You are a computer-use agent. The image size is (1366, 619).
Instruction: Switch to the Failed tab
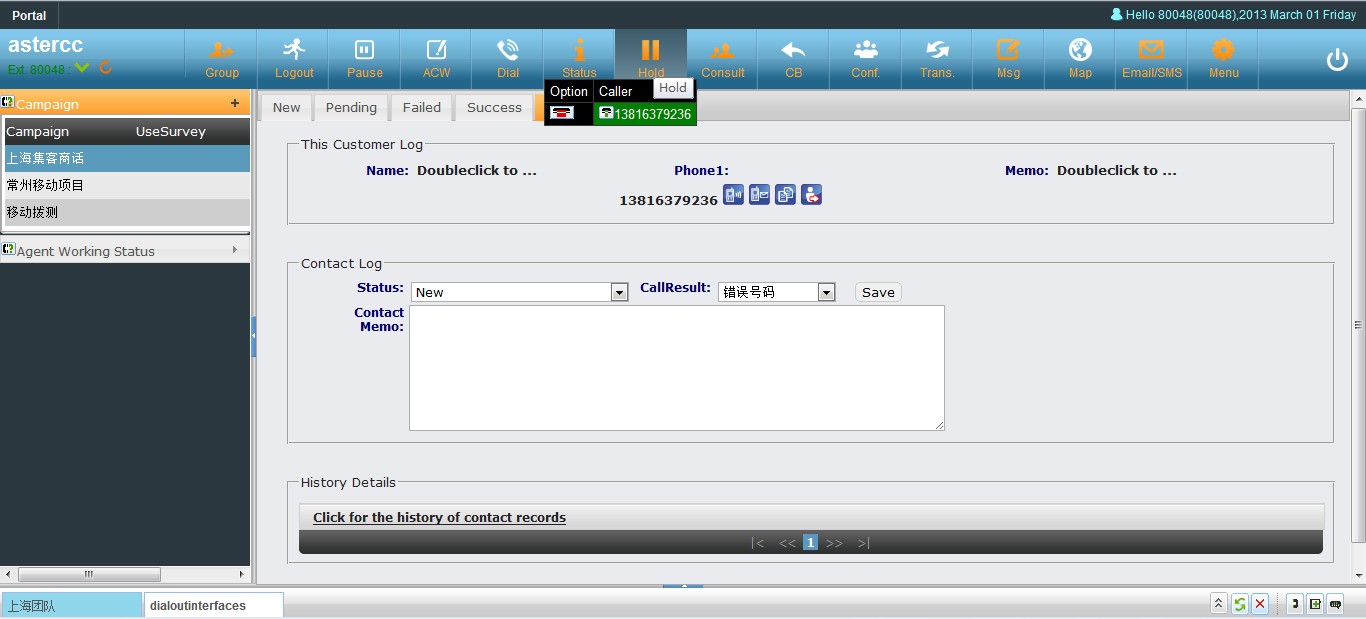tap(421, 108)
